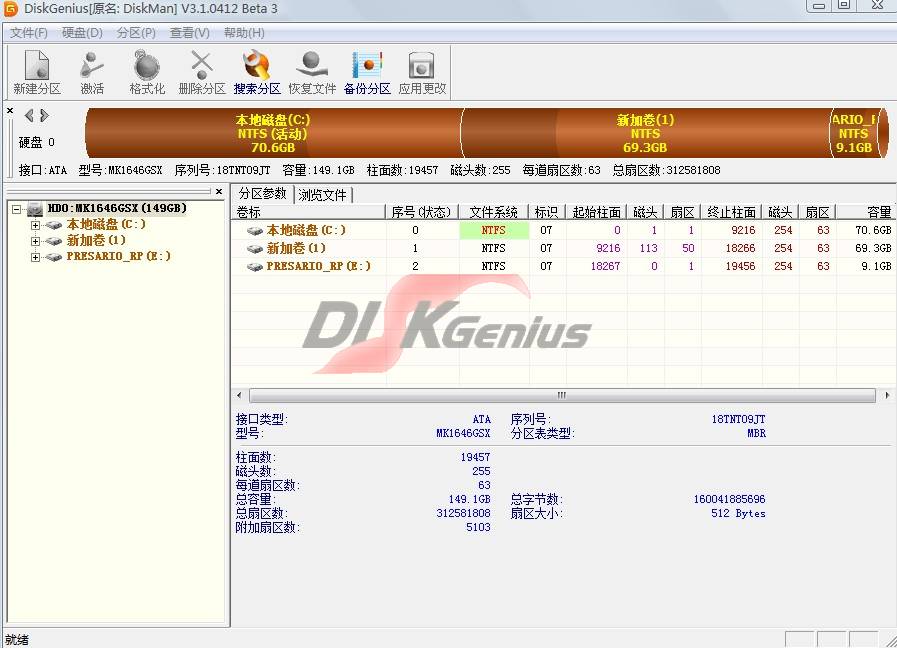Open 备份分区 (Backup Partition) tool
The image size is (897, 648).
click(367, 73)
